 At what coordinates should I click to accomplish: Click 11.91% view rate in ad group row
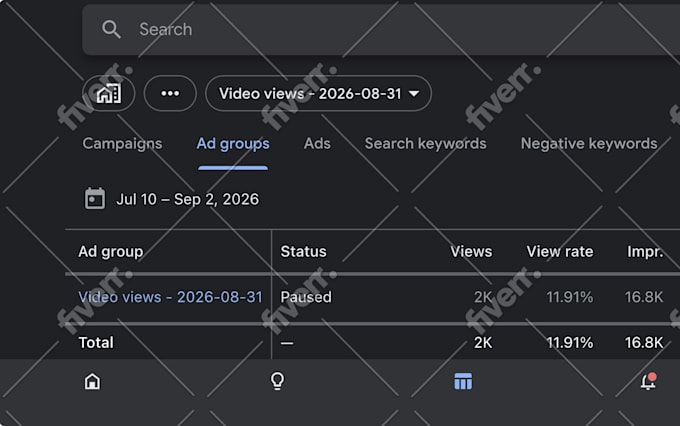pos(569,297)
